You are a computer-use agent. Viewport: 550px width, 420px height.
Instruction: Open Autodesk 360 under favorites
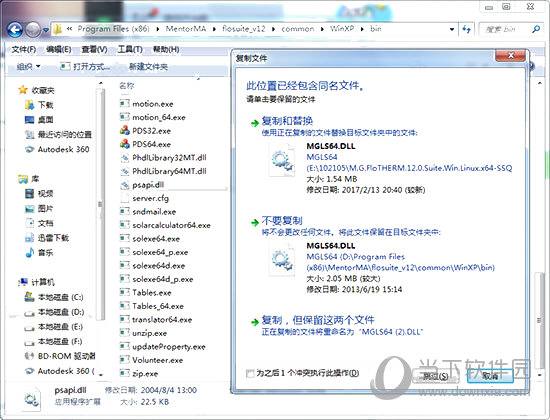pyautogui.click(x=57, y=149)
